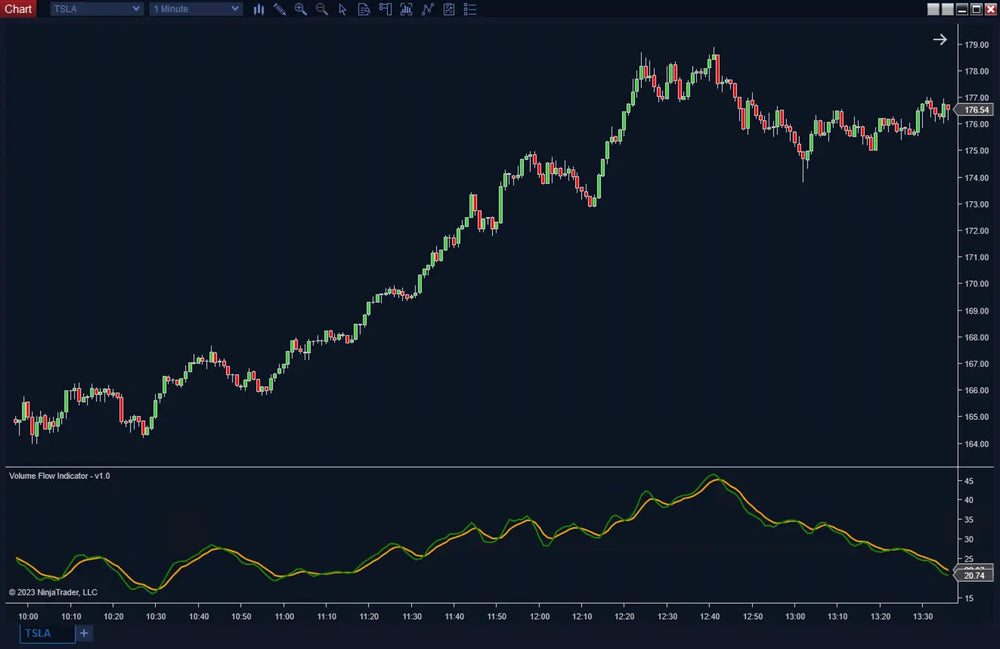The image size is (1000, 649).
Task: Click the 176.54 current price marker
Action: pos(975,110)
